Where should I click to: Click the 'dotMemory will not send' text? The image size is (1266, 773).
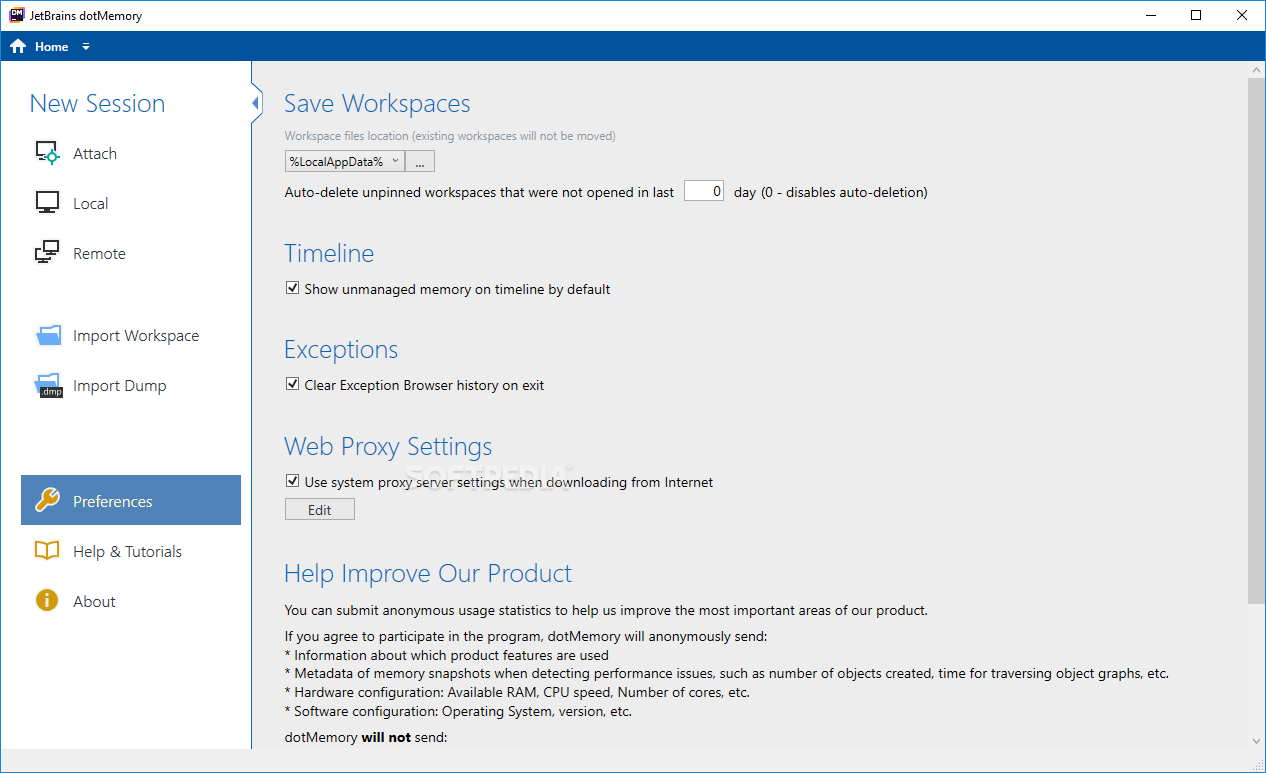pyautogui.click(x=366, y=737)
